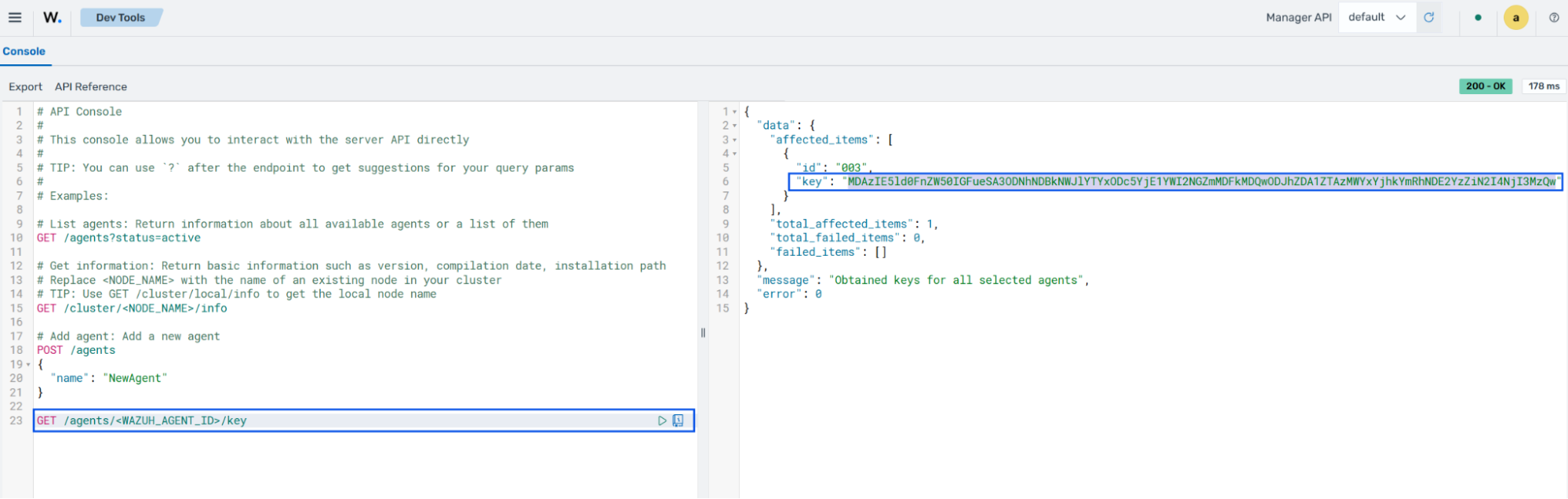This screenshot has width=1568, height=499.
Task: Click the agent key value in response
Action: click(1201, 181)
